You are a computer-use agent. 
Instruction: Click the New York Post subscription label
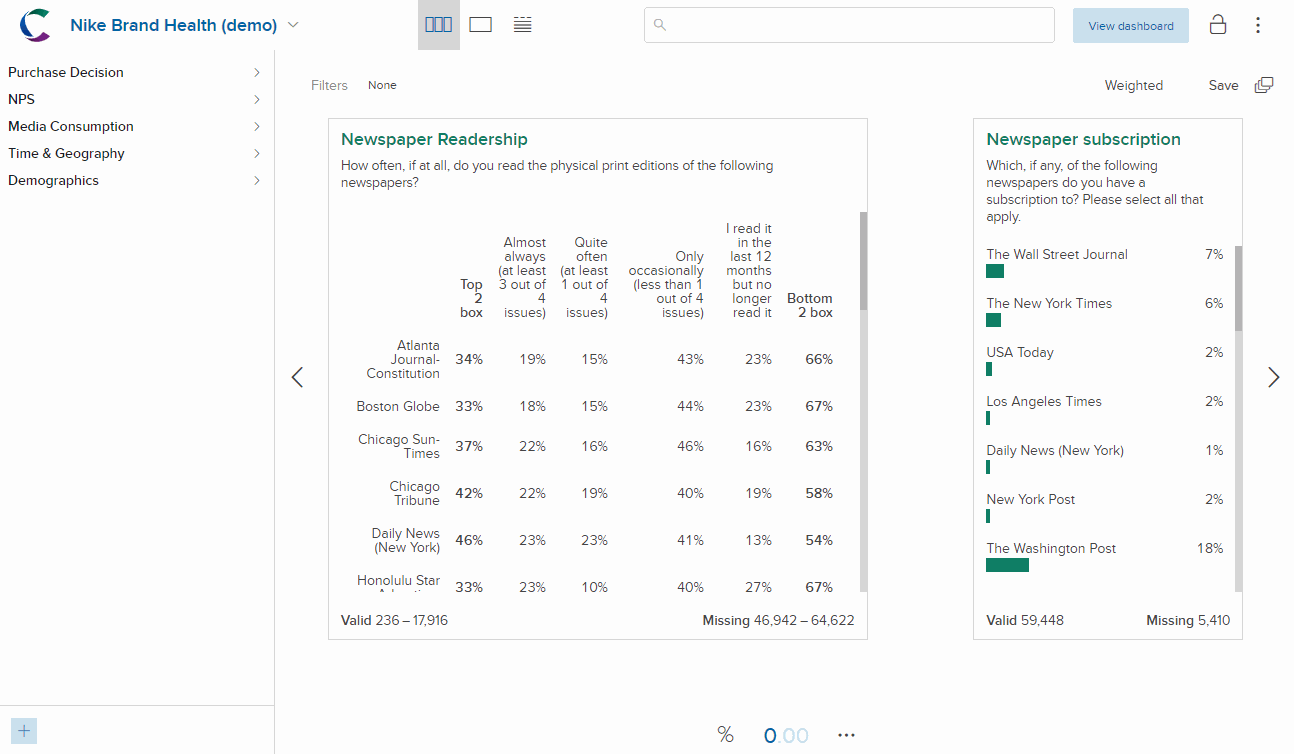(1031, 499)
